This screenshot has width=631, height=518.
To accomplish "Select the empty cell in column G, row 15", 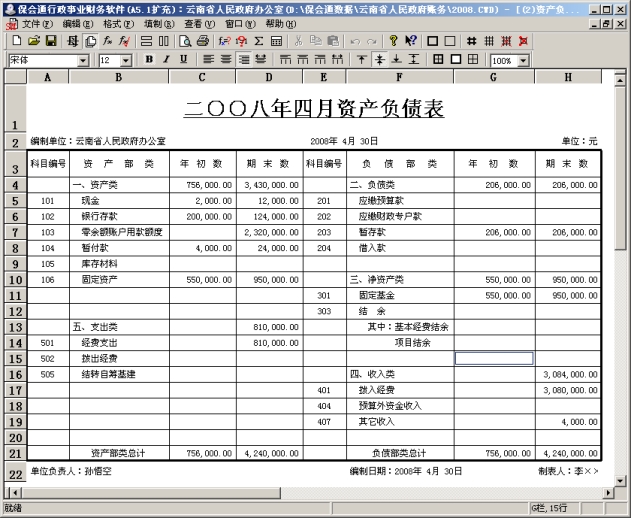I will [x=494, y=358].
